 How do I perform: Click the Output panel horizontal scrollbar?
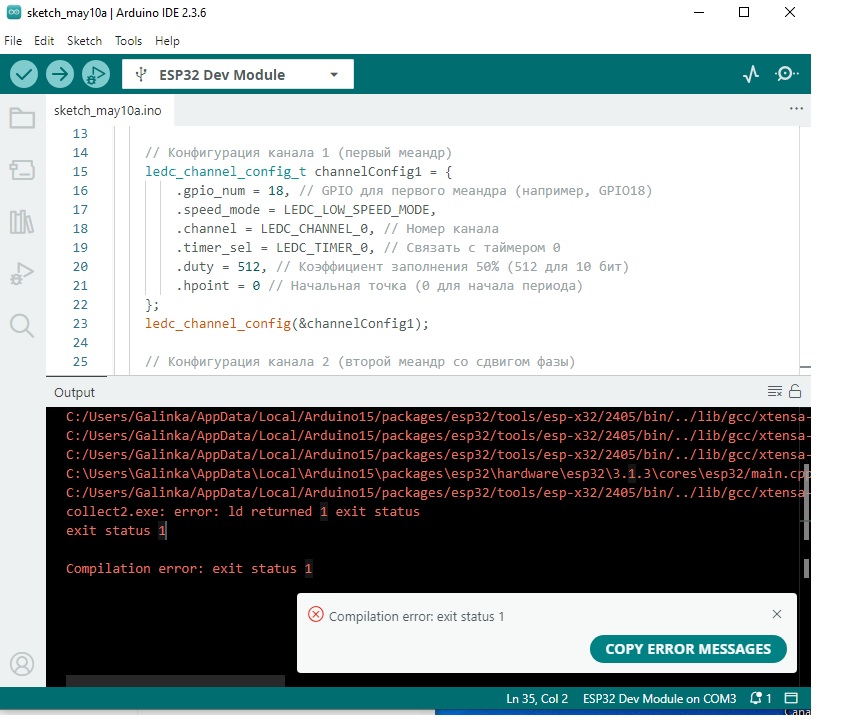point(175,681)
